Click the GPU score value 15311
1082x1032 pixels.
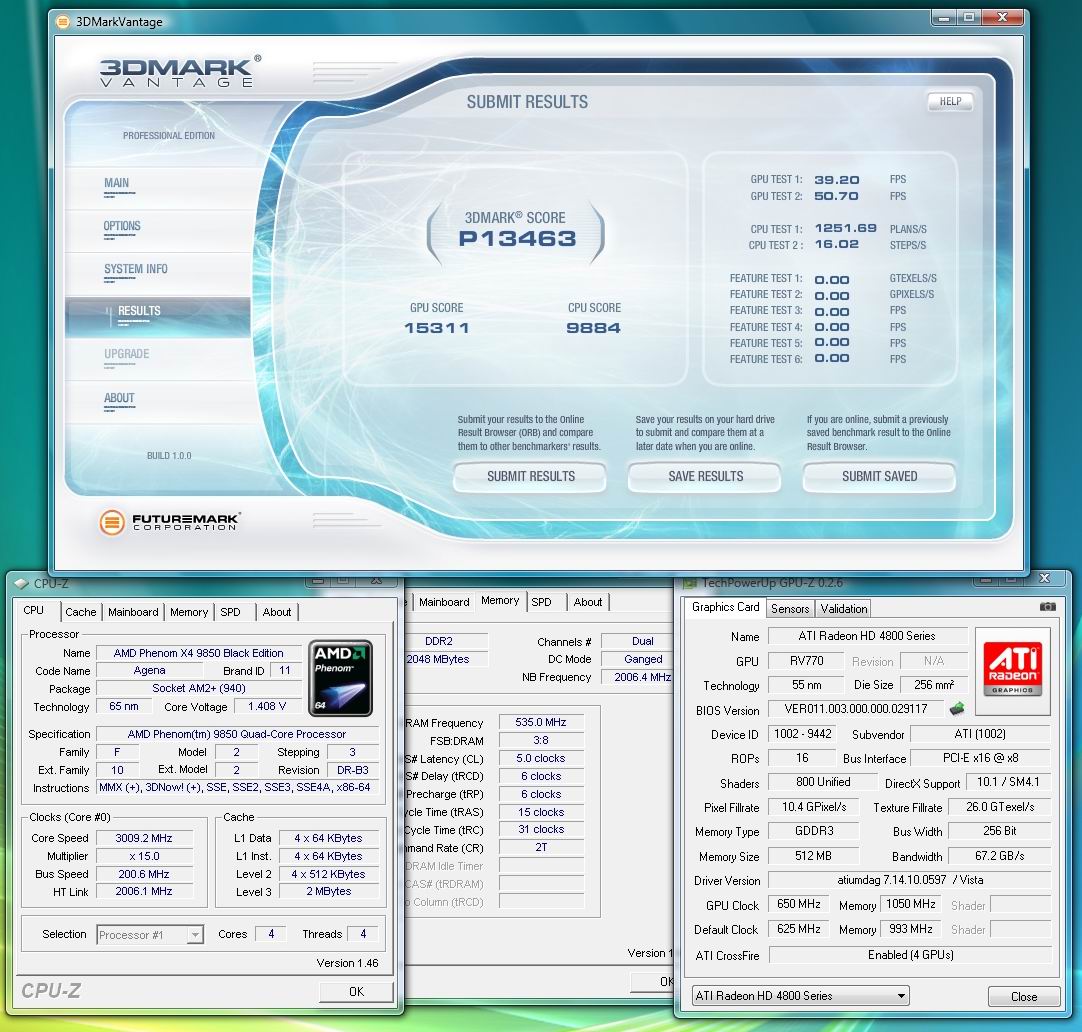click(x=437, y=328)
